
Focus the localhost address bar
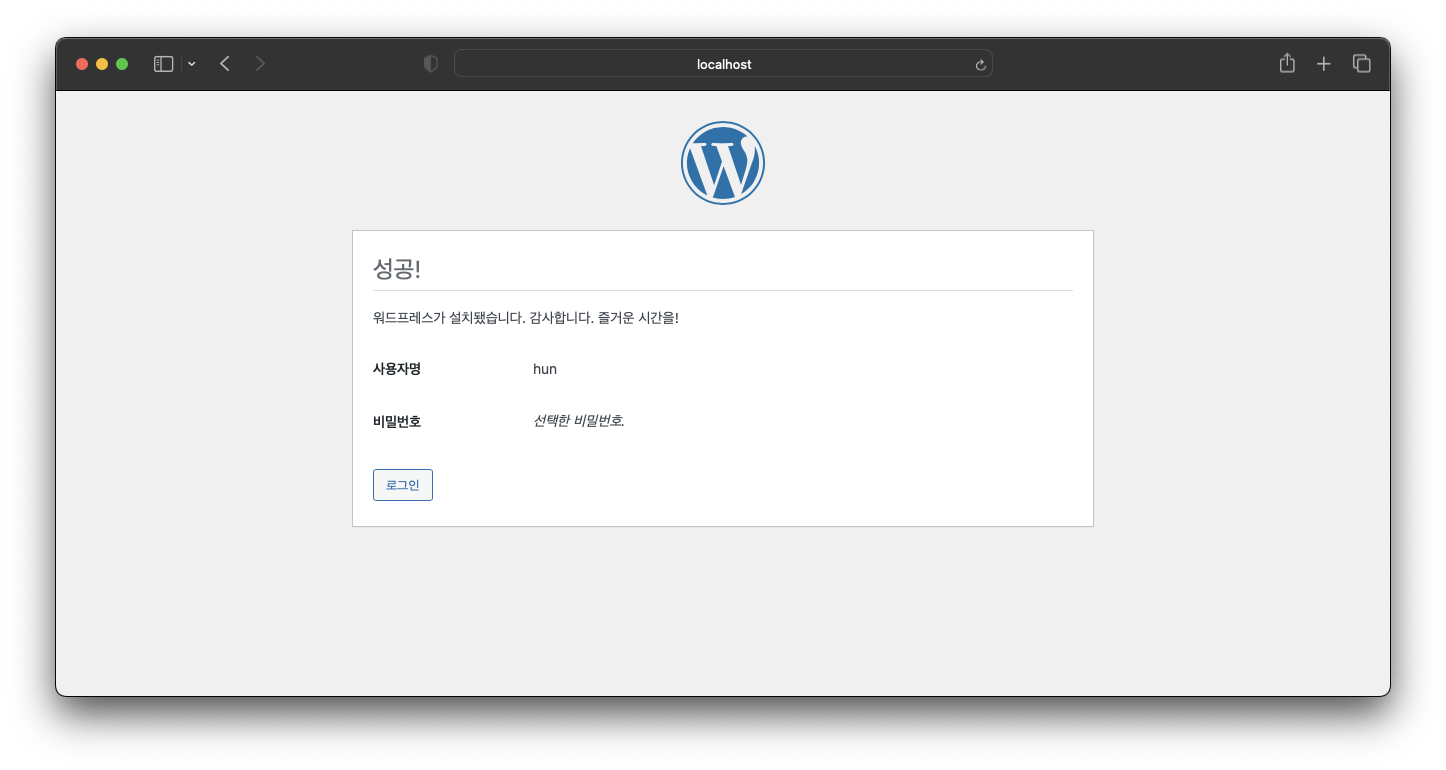pyautogui.click(x=723, y=64)
